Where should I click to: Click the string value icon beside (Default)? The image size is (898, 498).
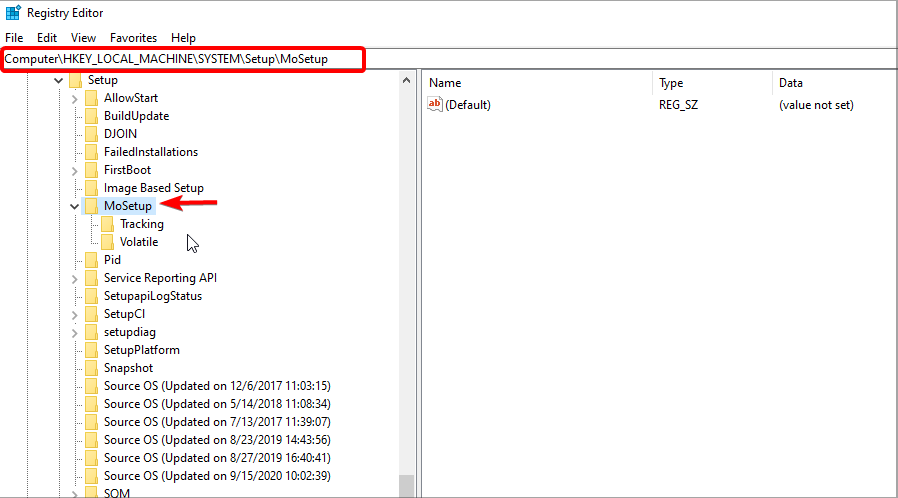tap(435, 104)
